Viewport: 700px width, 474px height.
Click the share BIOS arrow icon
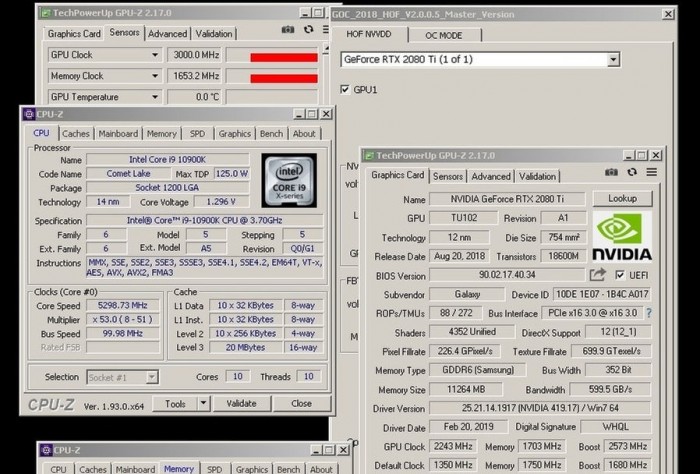point(598,275)
